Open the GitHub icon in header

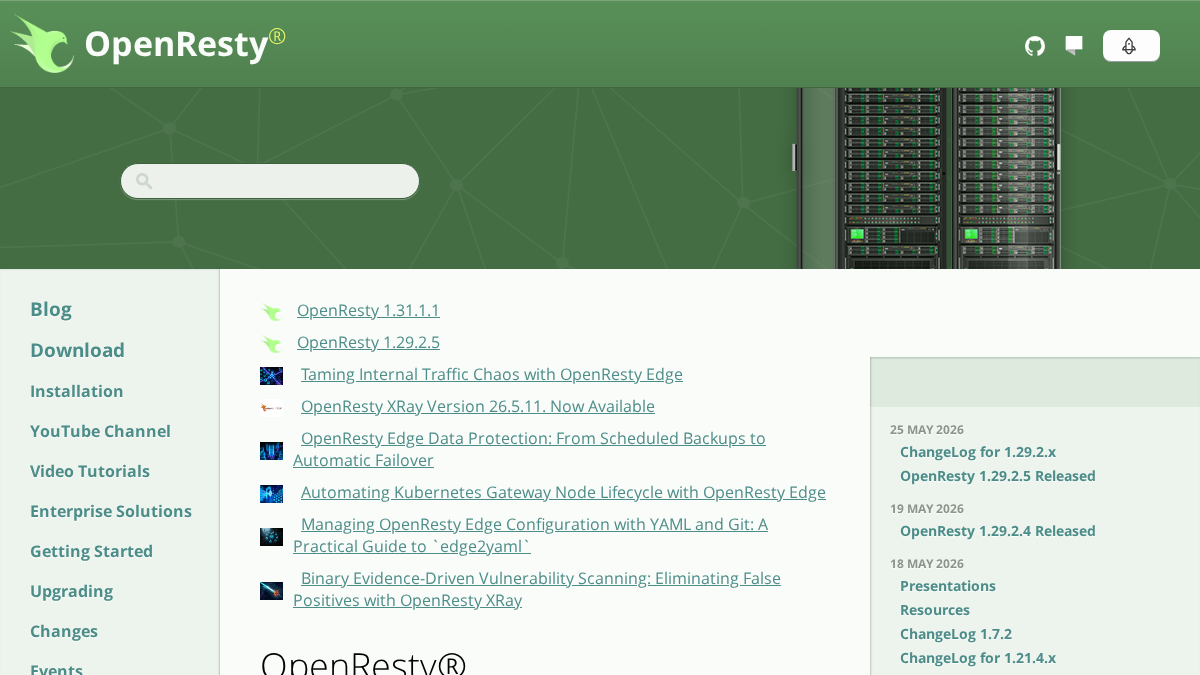point(1035,46)
